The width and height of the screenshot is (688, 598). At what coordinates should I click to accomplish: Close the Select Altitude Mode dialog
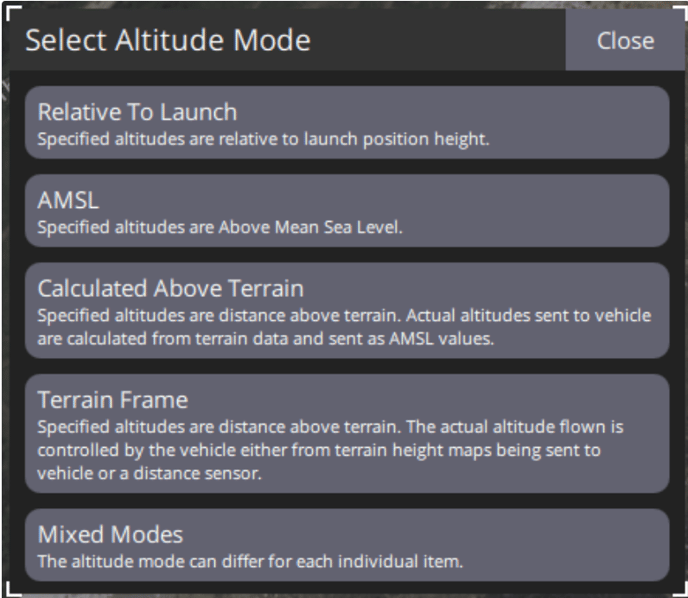pyautogui.click(x=625, y=40)
